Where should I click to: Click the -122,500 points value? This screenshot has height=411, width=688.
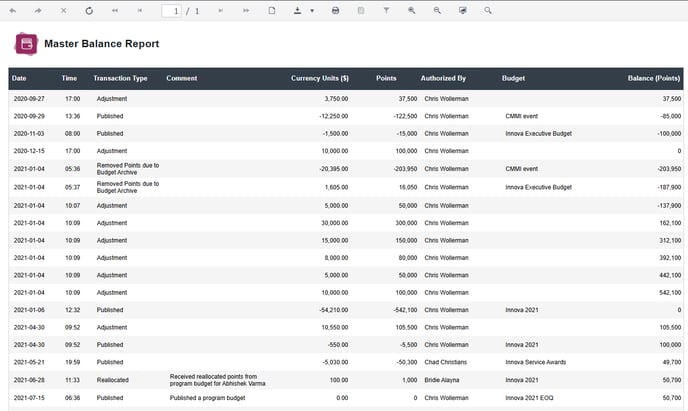[x=405, y=116]
